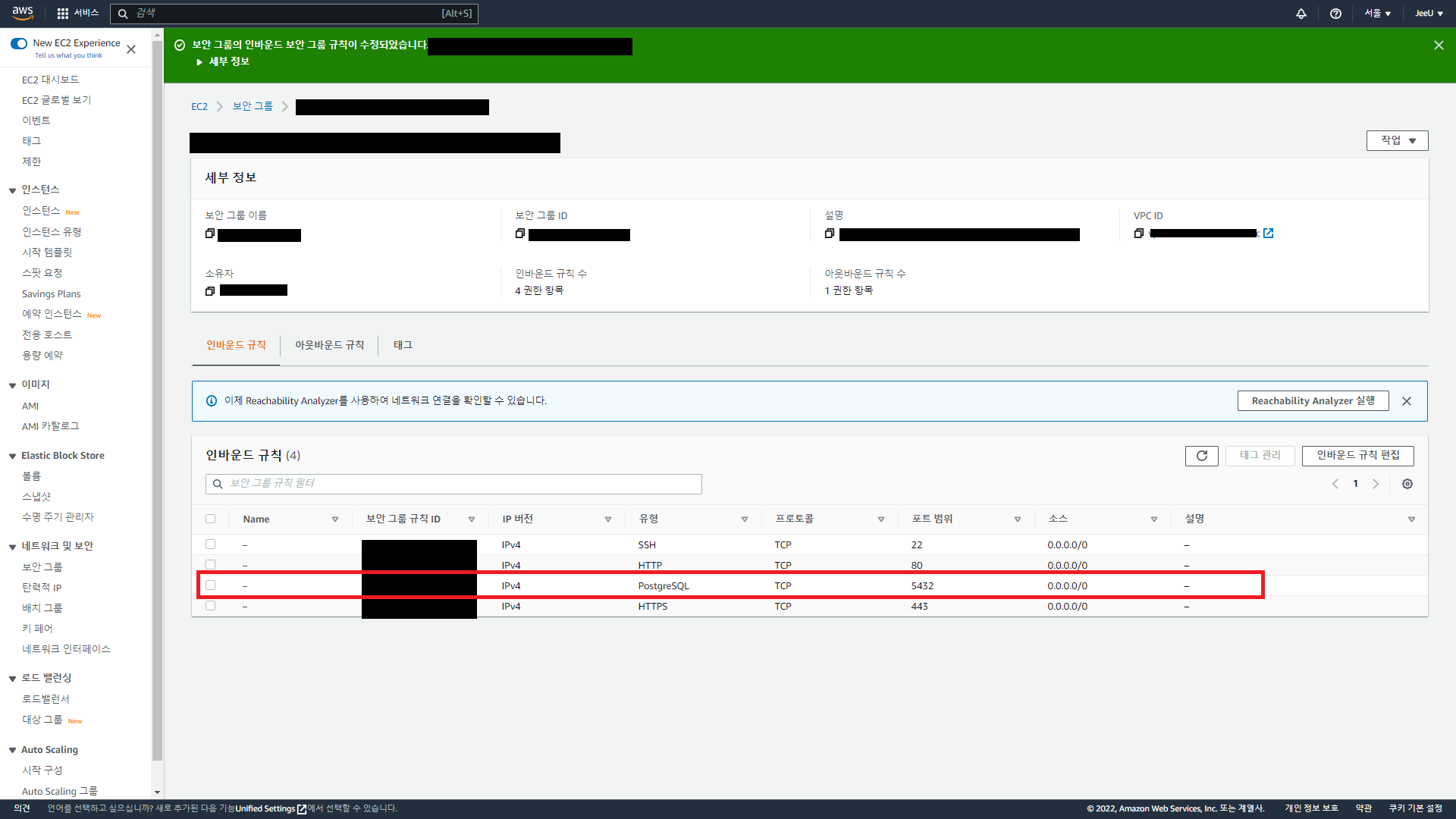Click Reachability Analyzer 실행 button
The width and height of the screenshot is (1456, 819).
tap(1313, 400)
